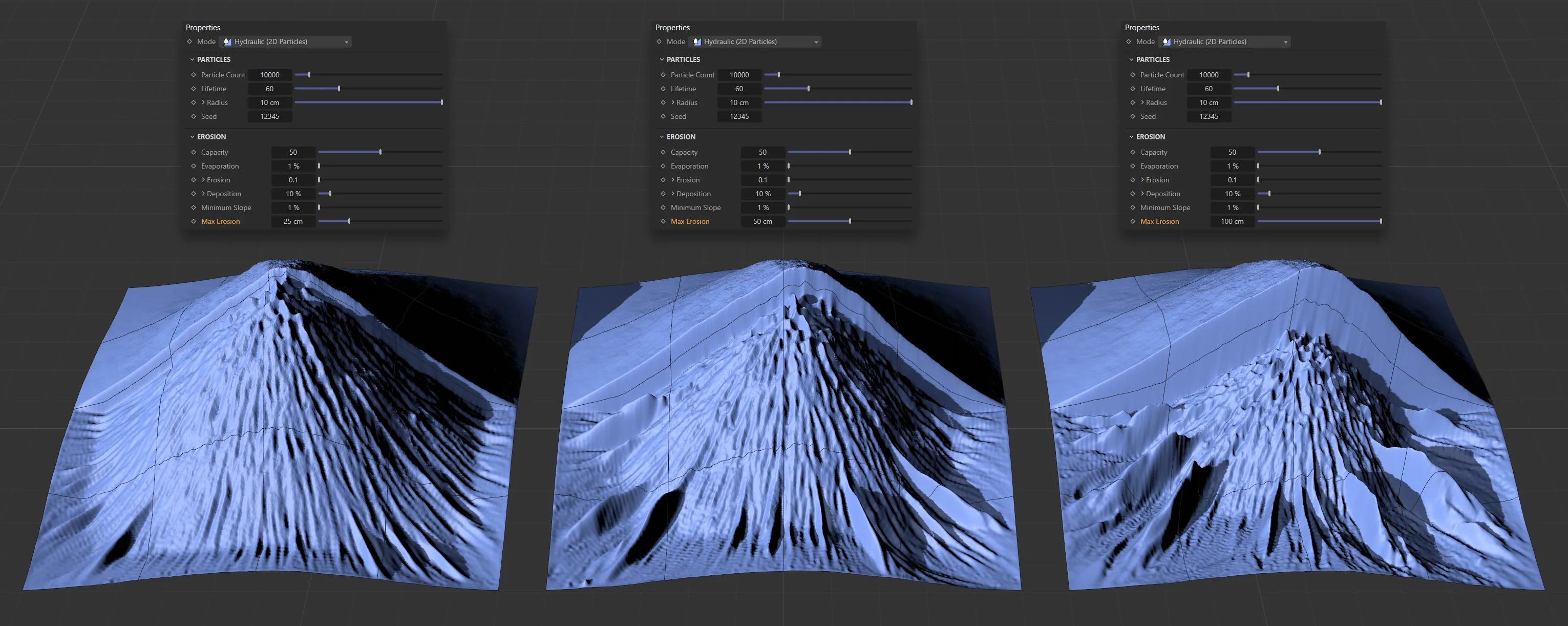Click the keyframe diamond beside Seed, middle panel

[x=663, y=116]
